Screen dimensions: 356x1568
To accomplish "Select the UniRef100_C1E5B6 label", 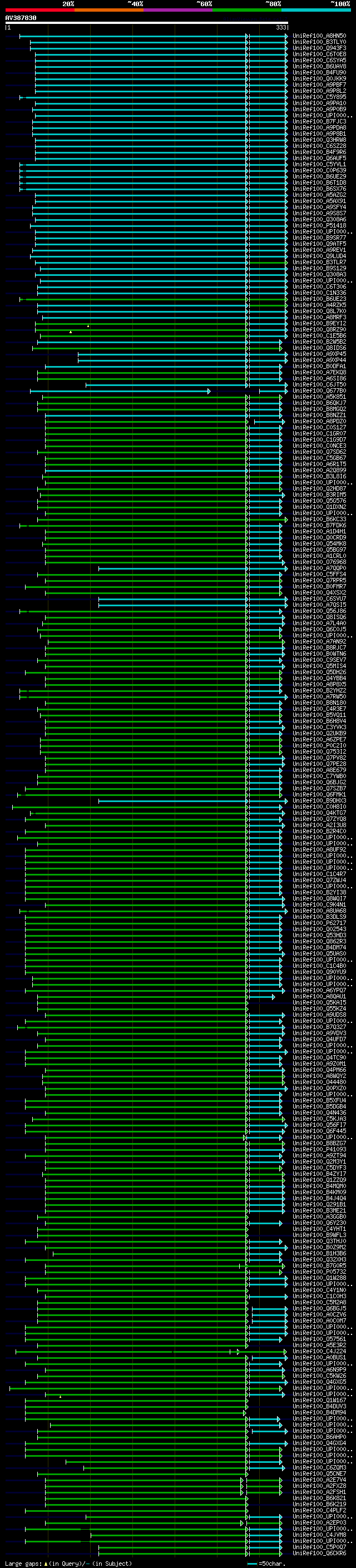I will (319, 335).
